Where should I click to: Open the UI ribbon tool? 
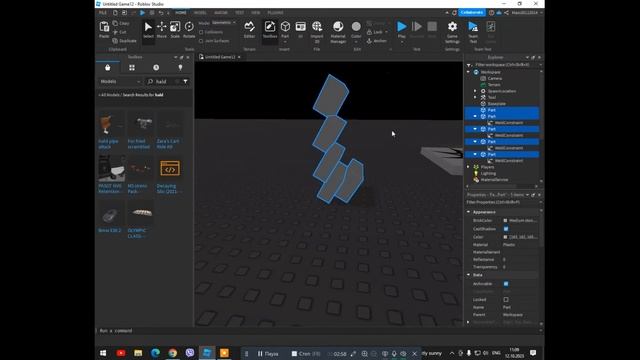300,30
